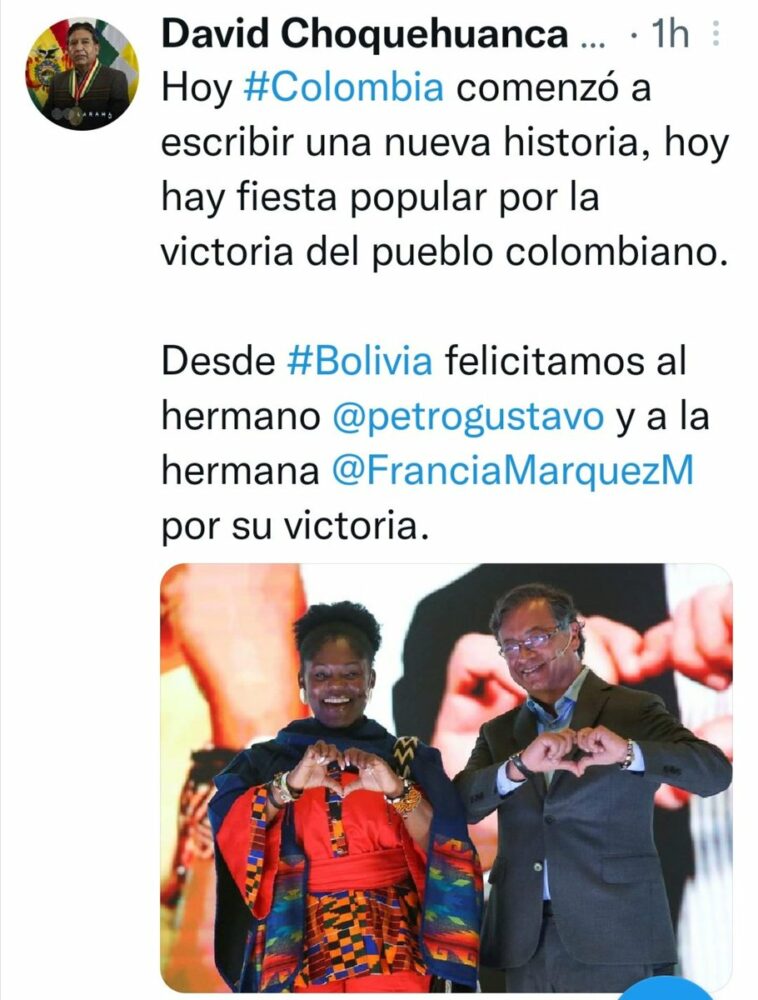Open David Choquehuanca's profile picture
The width and height of the screenshot is (758, 1000).
(82, 75)
